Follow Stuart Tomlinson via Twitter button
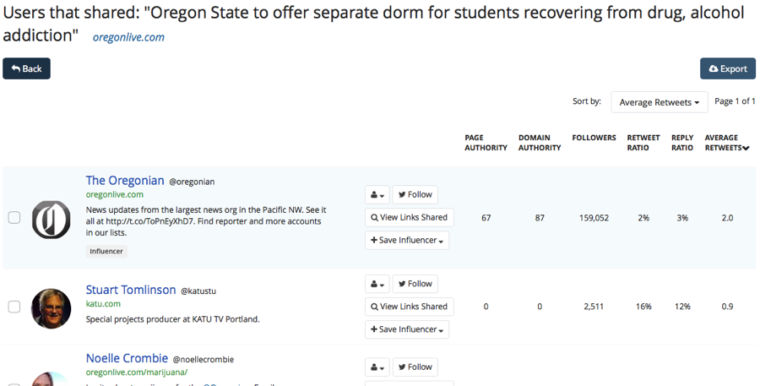This screenshot has width=760, height=386. click(x=415, y=284)
